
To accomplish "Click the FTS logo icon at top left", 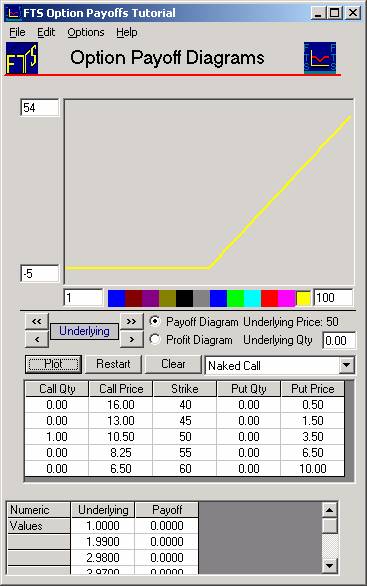I will click(22, 58).
